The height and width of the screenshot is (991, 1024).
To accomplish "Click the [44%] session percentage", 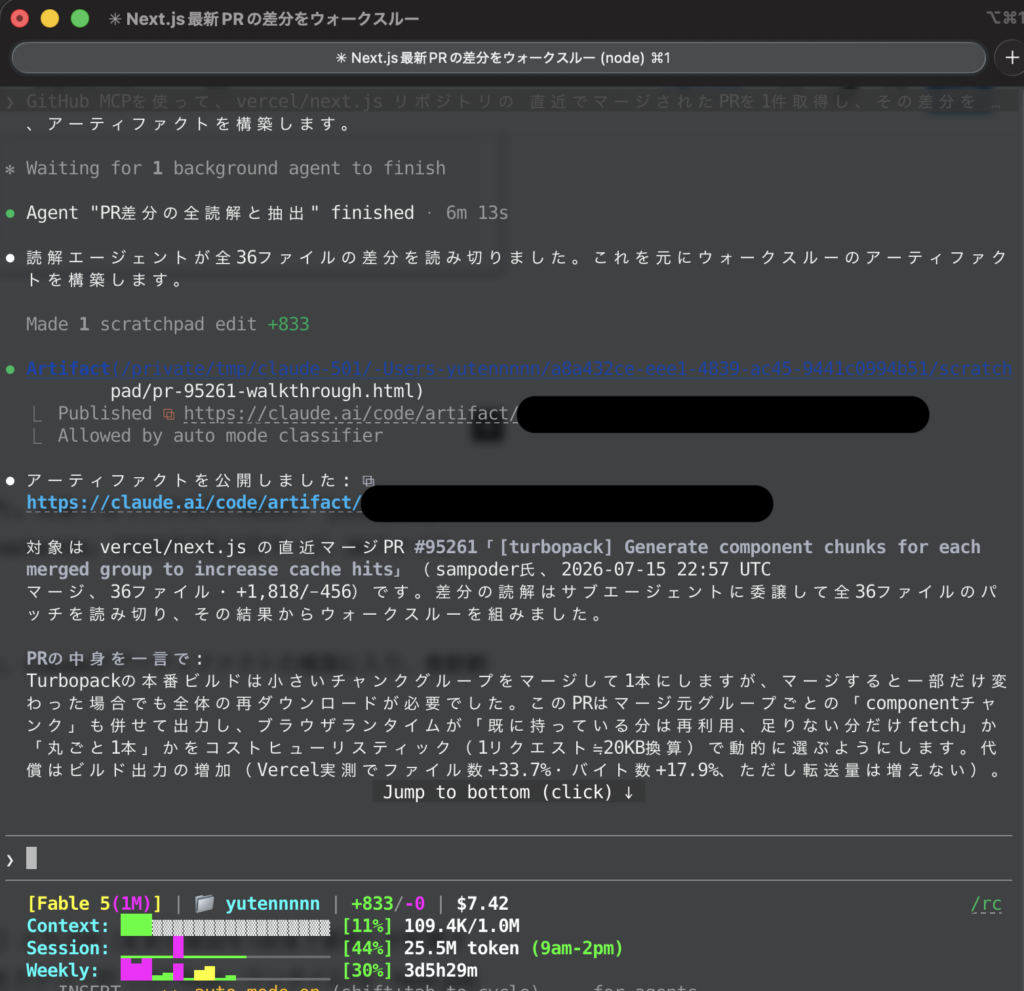I will click(367, 949).
